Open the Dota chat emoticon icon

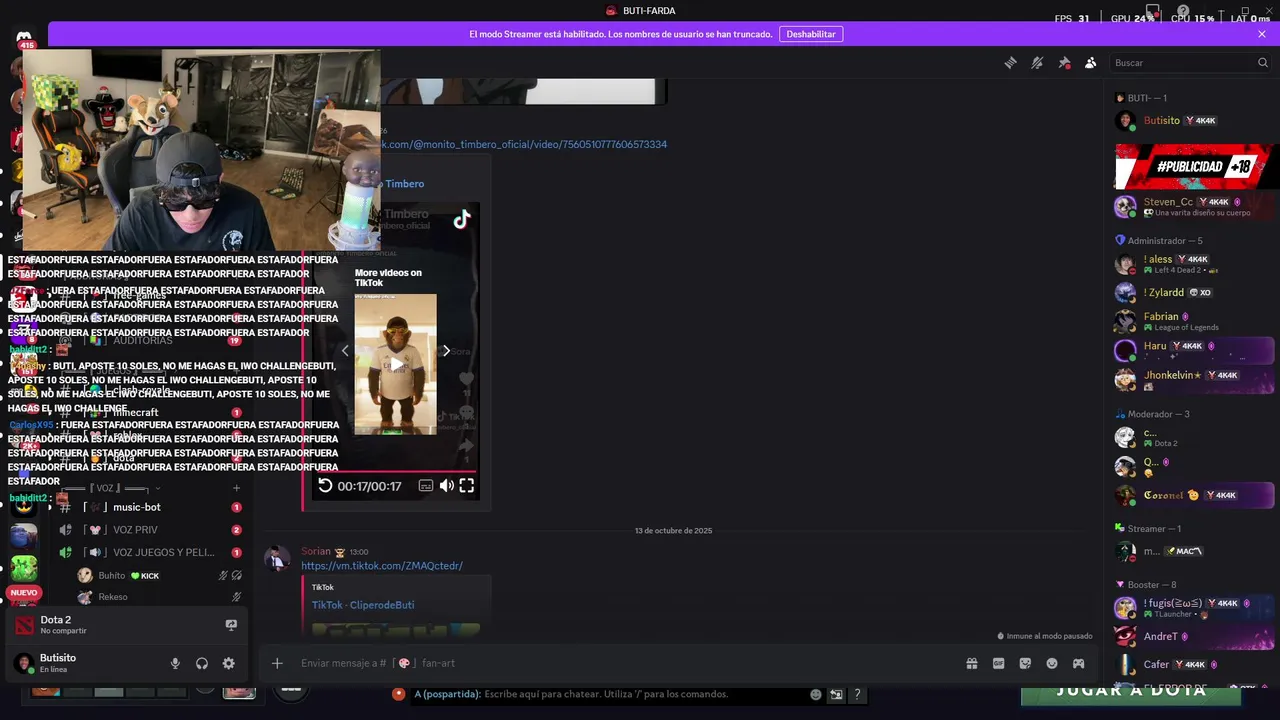pos(816,694)
